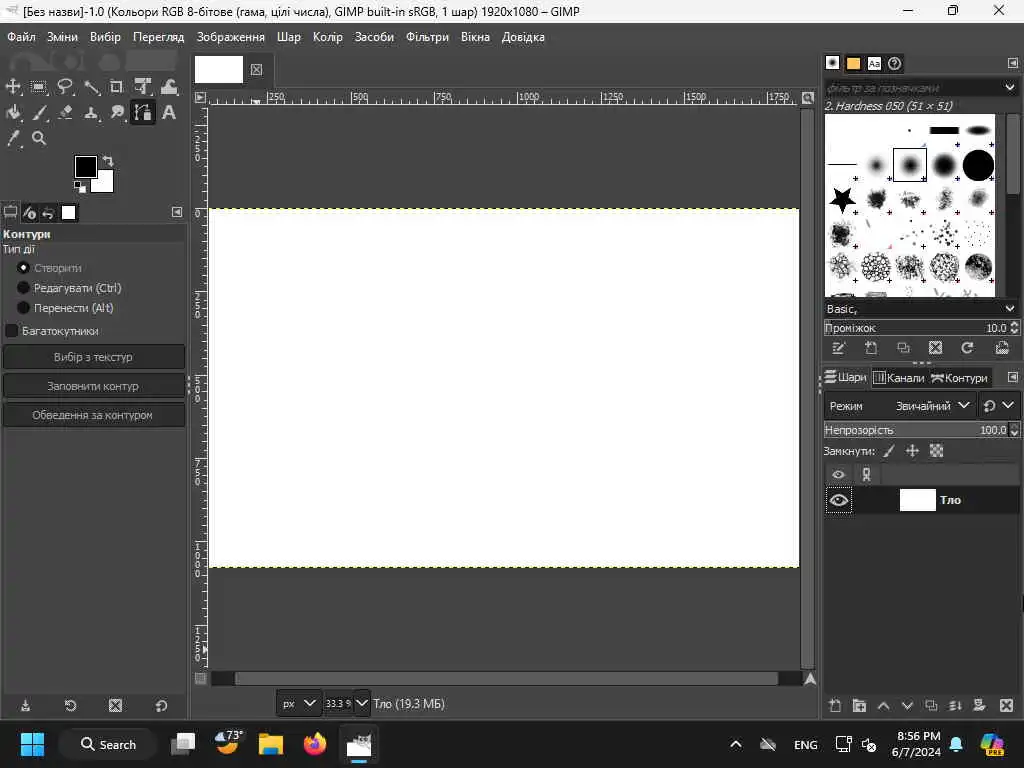This screenshot has height=768, width=1024.
Task: Hide the Тло layer with eye icon
Action: pos(839,500)
